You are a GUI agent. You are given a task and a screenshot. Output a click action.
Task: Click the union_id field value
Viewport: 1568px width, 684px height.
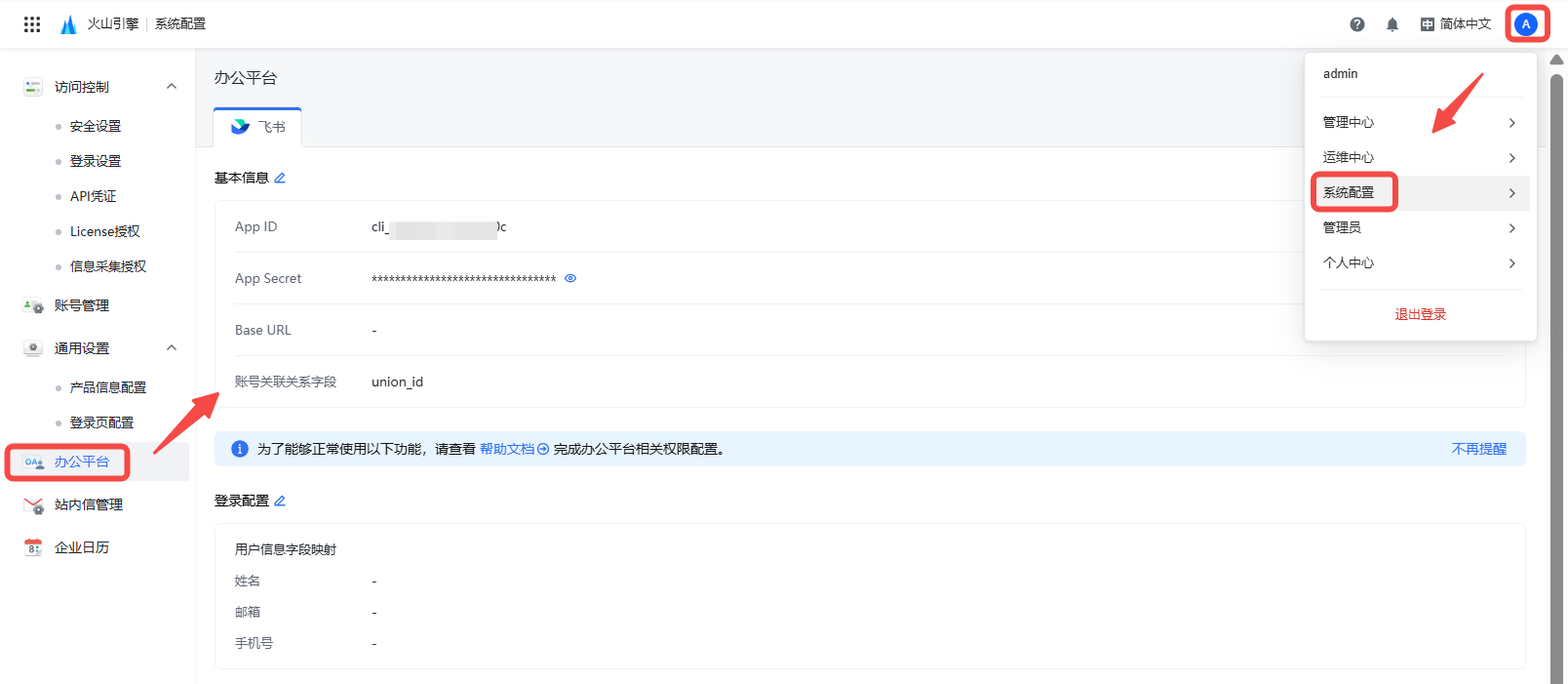pyautogui.click(x=397, y=382)
